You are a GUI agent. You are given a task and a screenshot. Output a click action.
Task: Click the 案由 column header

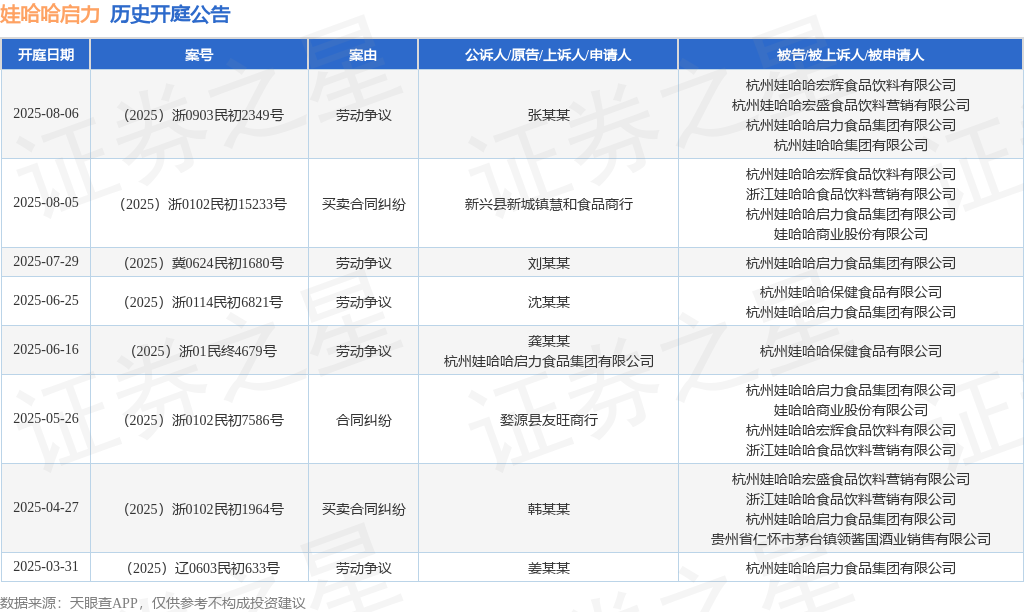(363, 55)
